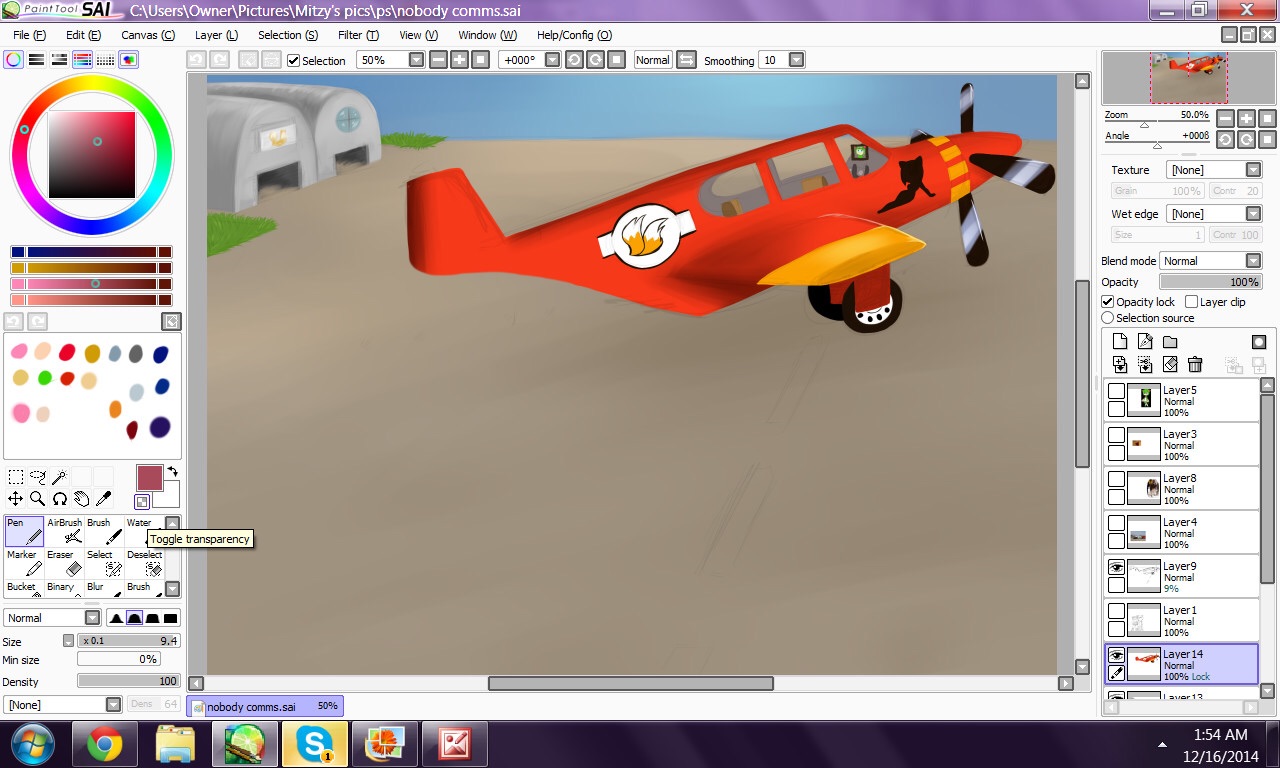Uncheck the Opacity lock checkbox
This screenshot has width=1280, height=768.
pos(1108,302)
